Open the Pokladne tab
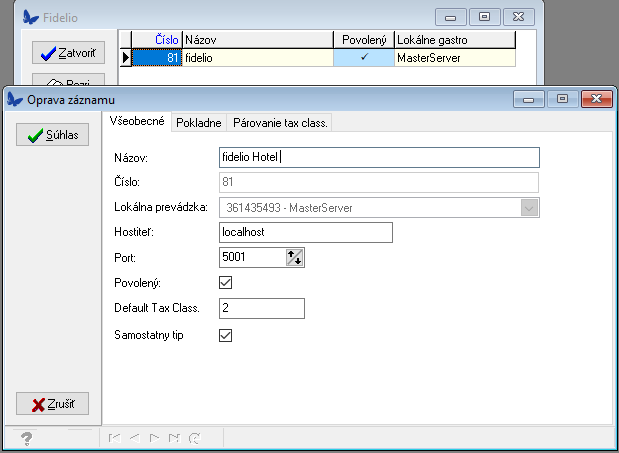This screenshot has height=453, width=619. point(199,123)
